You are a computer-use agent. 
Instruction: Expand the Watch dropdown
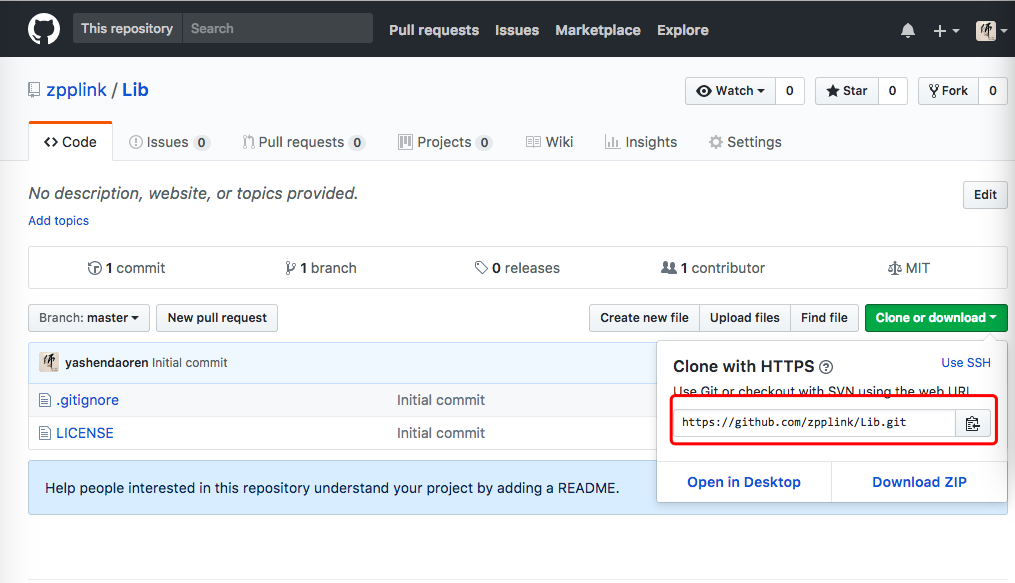coord(730,91)
